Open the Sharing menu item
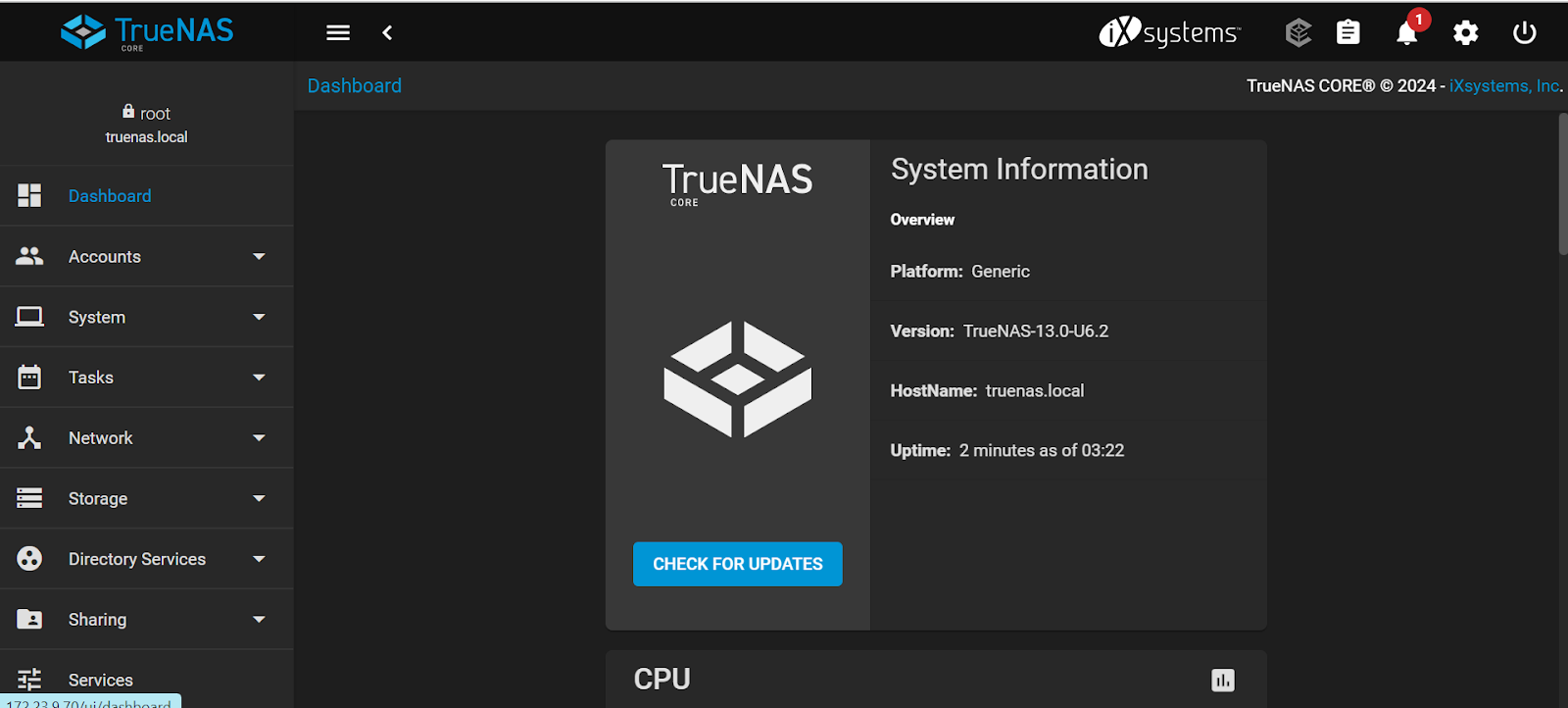 coord(147,620)
